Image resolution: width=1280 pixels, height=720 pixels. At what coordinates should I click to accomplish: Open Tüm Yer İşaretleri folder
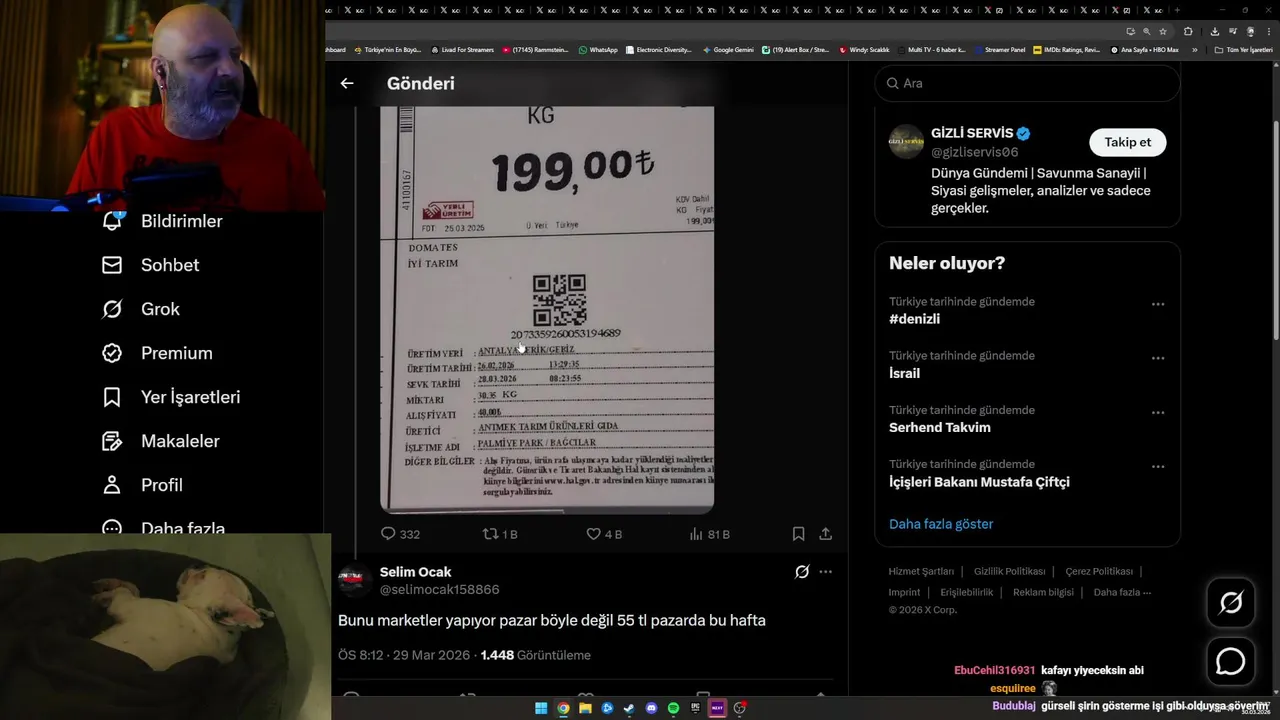tap(1243, 49)
